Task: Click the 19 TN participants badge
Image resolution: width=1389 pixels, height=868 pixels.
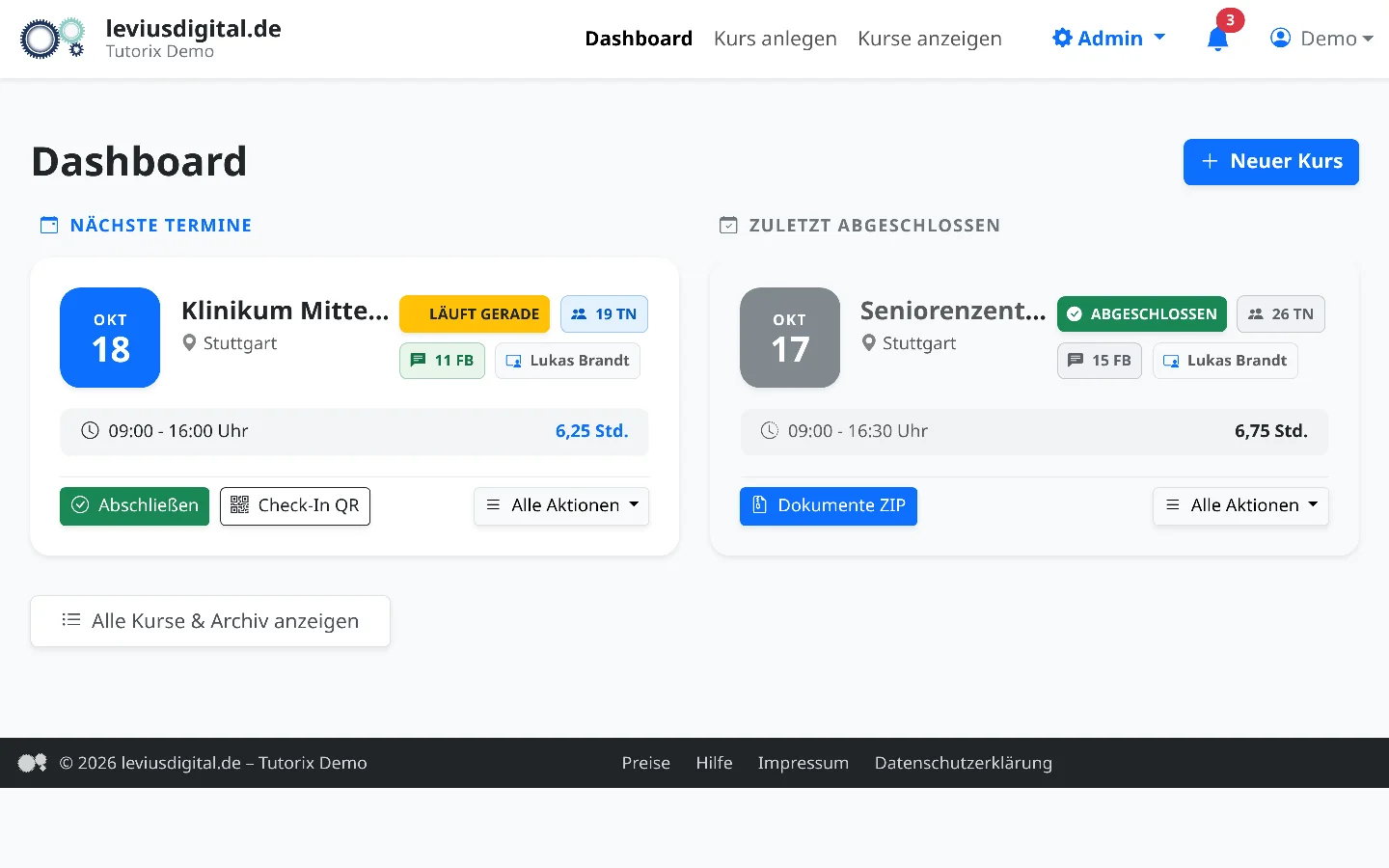Action: click(x=604, y=314)
